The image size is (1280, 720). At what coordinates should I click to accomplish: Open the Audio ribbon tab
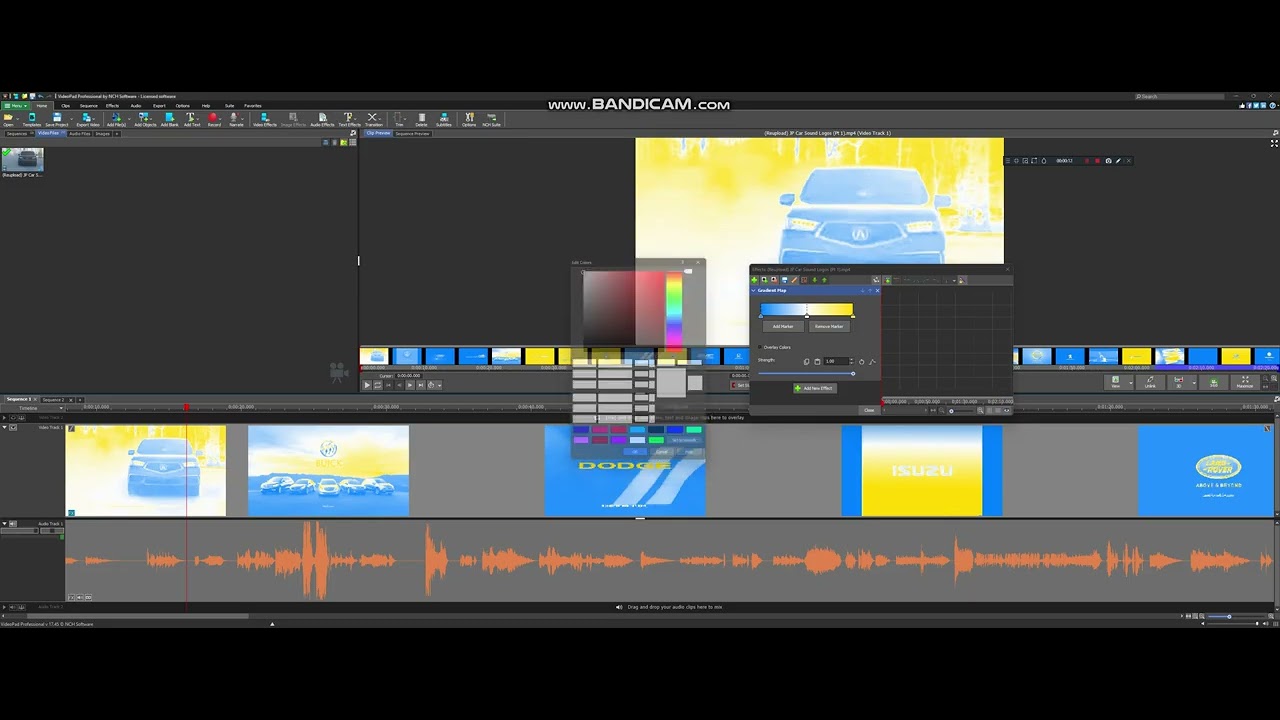[x=136, y=106]
